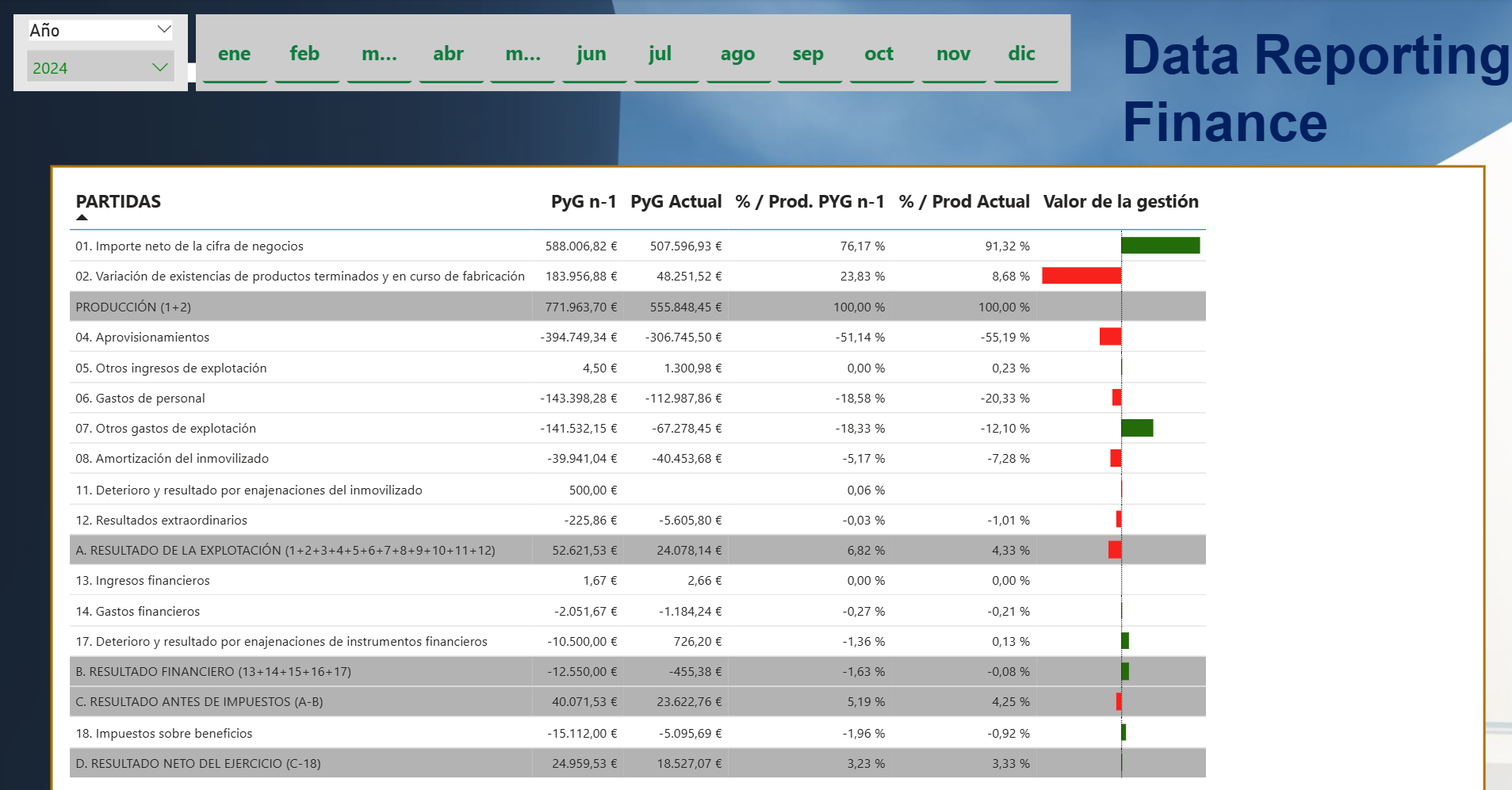Viewport: 1512px width, 790px height.
Task: Sort by PARTIDAS column header
Action: pos(118,201)
